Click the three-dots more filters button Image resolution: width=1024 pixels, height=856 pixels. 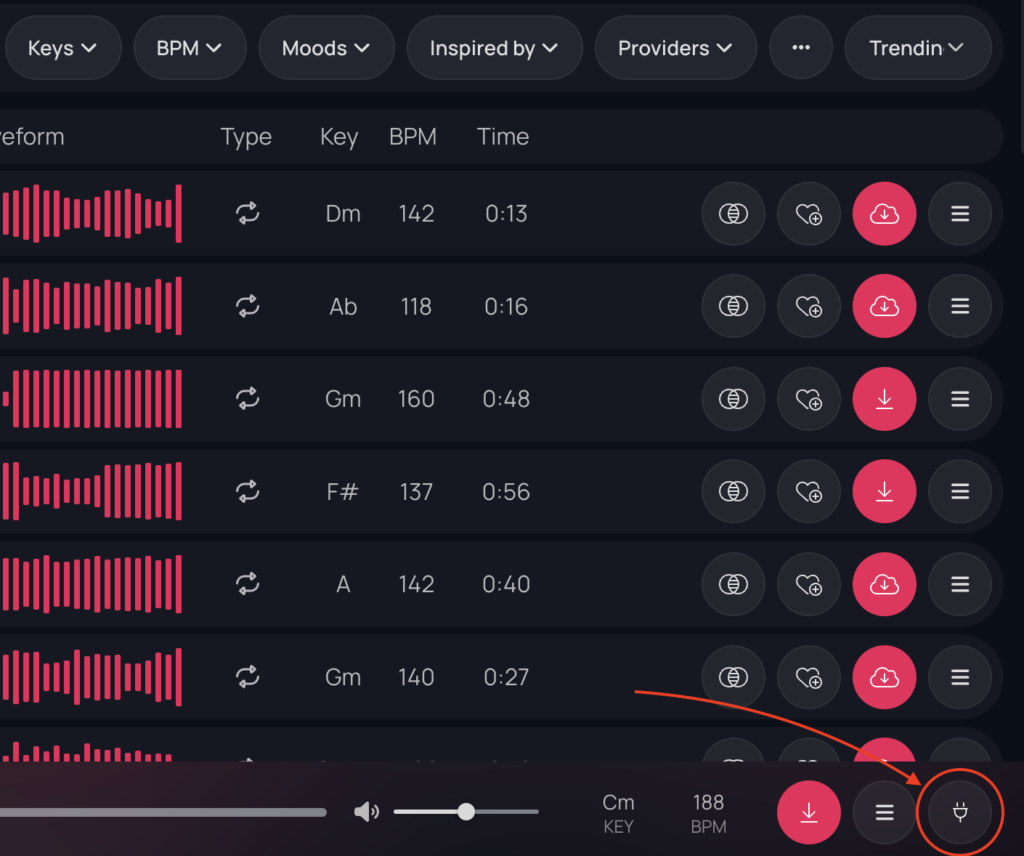[801, 48]
